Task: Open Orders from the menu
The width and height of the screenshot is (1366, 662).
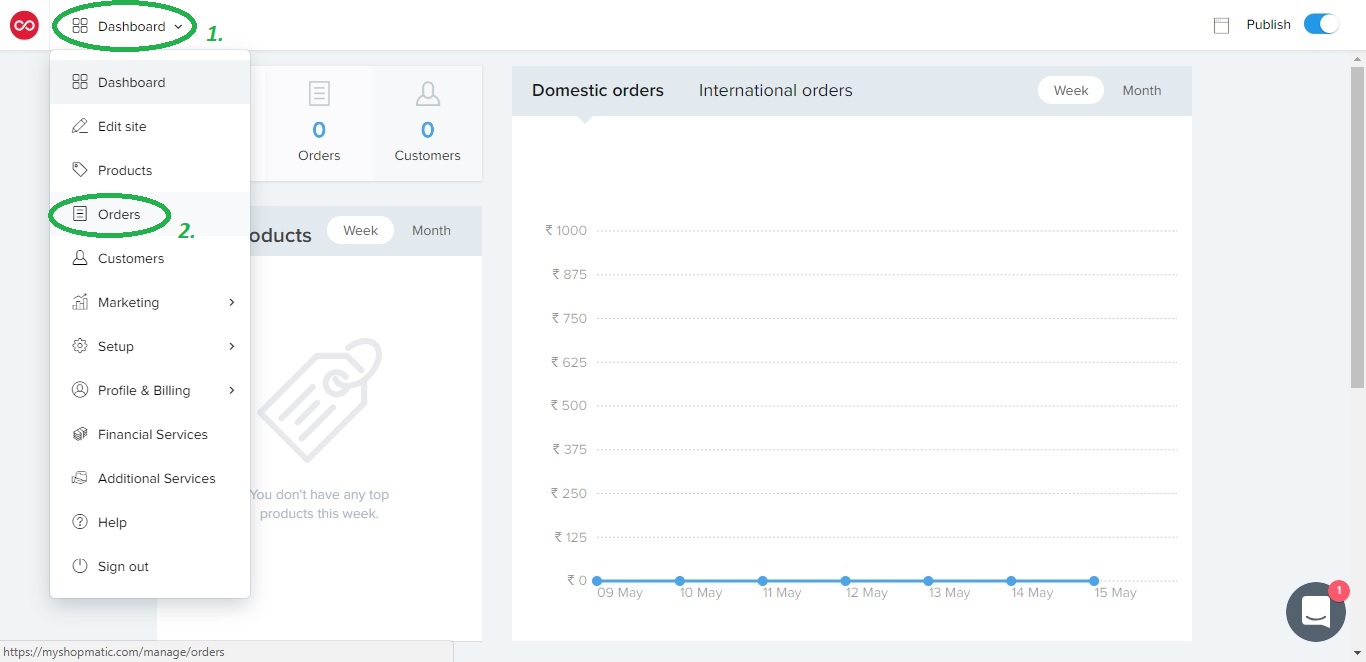Action: click(150, 214)
